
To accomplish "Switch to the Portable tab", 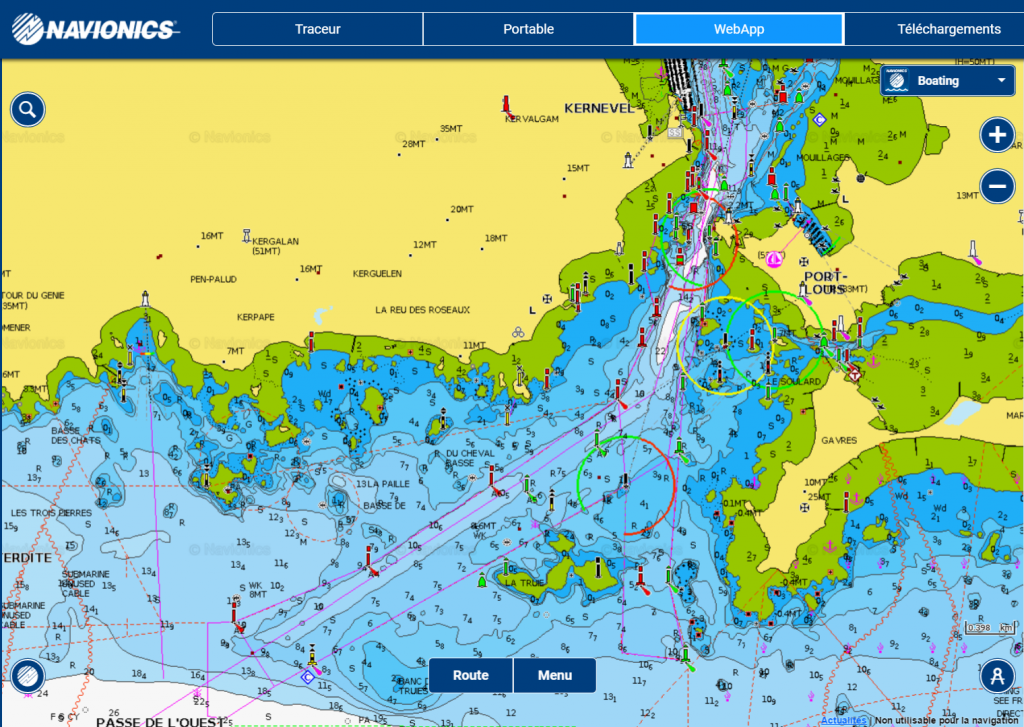I will pos(528,29).
